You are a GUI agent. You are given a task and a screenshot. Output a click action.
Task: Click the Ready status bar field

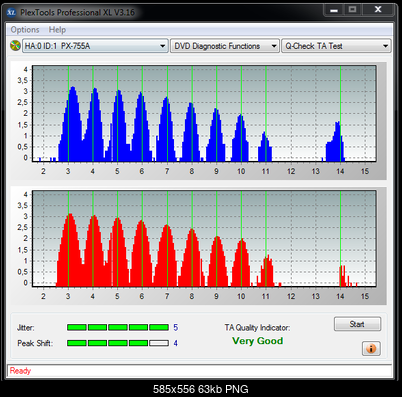click(199, 371)
